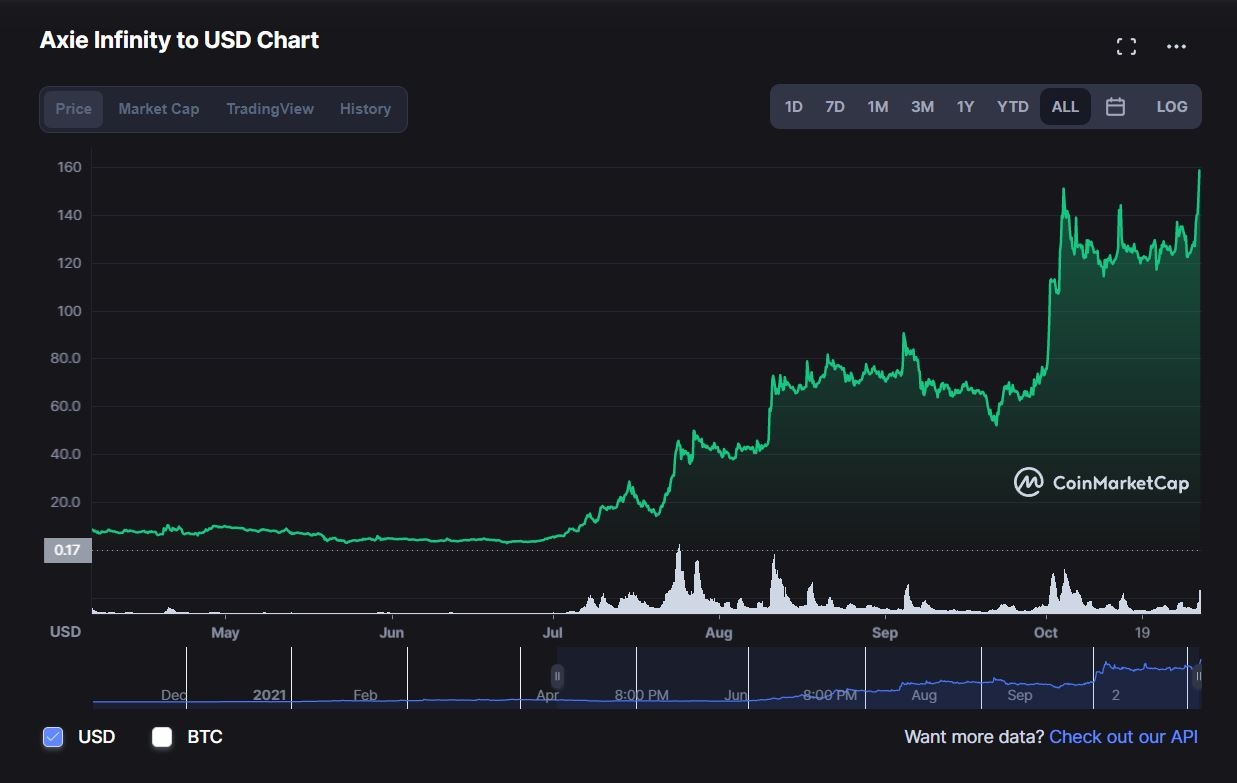Click the CoinMarketCap watermark logo
Screen dimensions: 1237x783
click(x=1101, y=483)
